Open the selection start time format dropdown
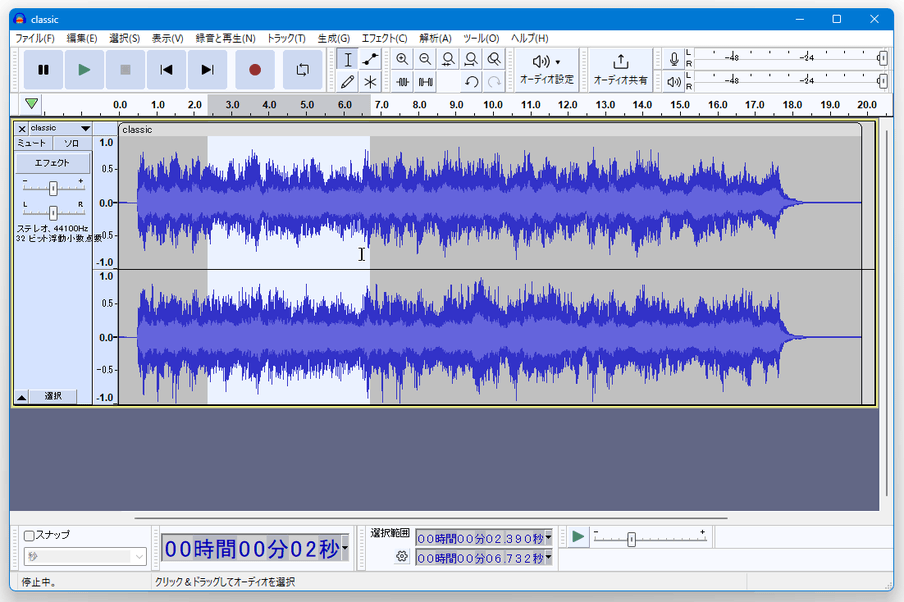 point(548,538)
